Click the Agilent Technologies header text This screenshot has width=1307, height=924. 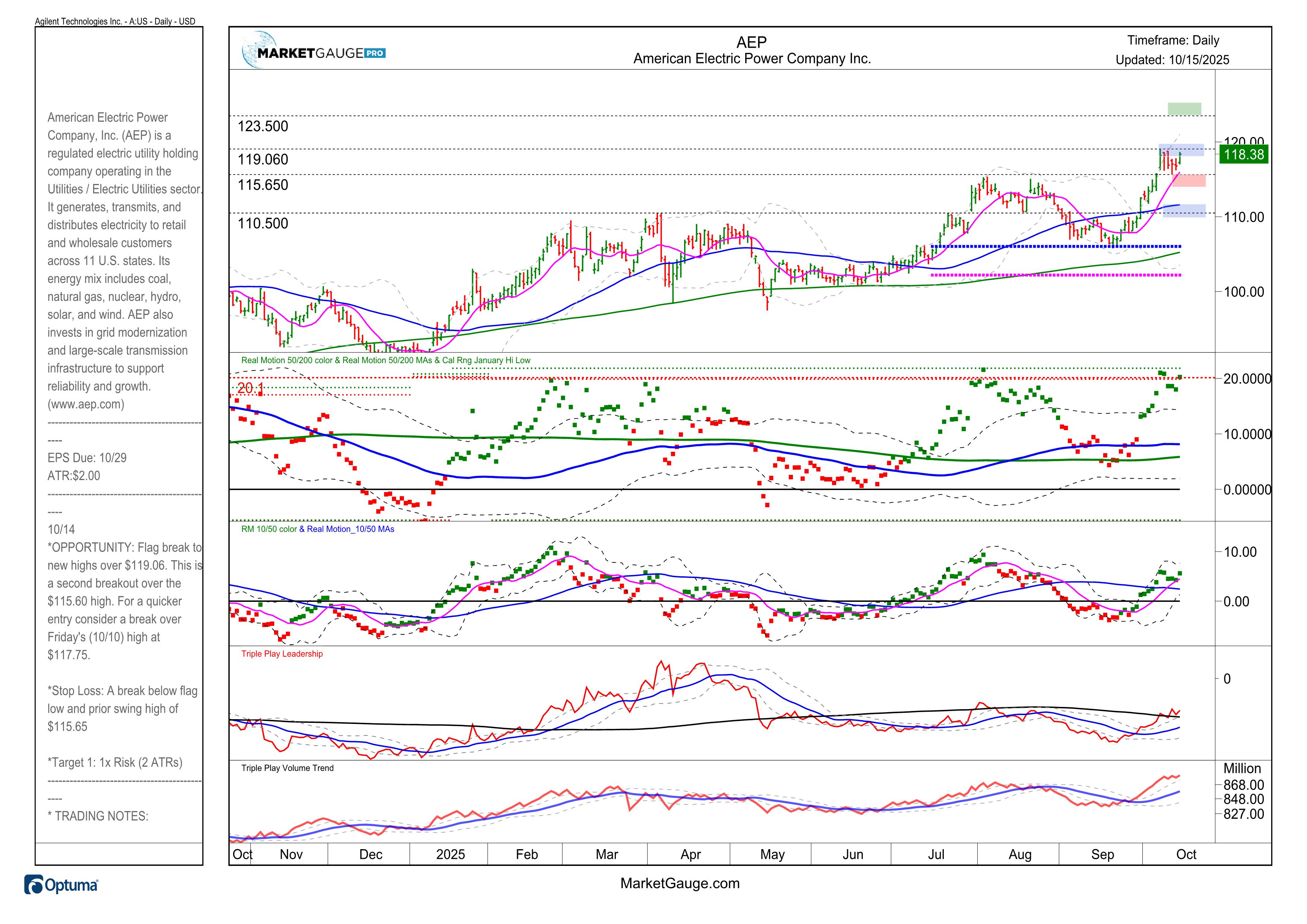click(115, 22)
